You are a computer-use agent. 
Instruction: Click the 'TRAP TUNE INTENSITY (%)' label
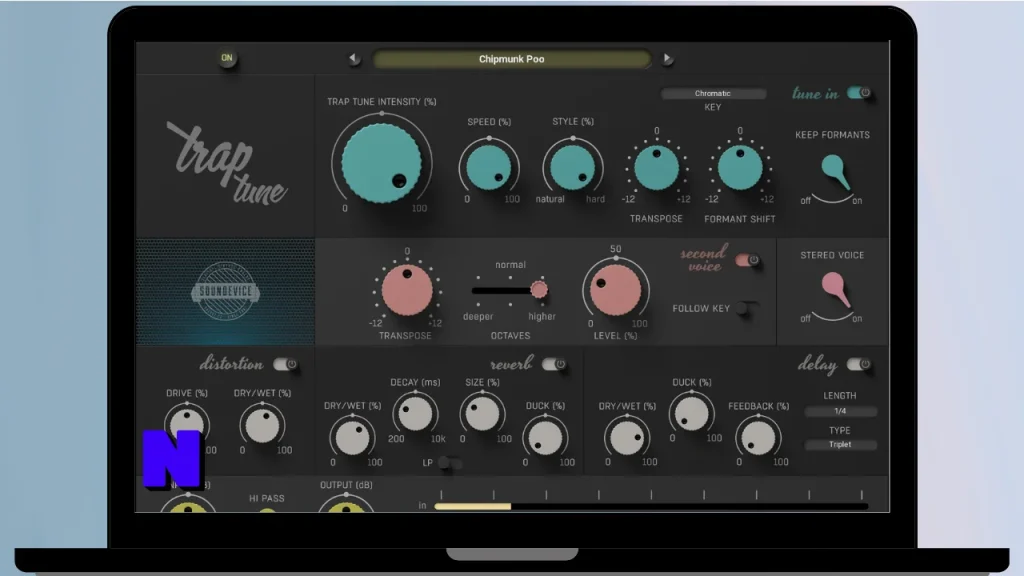coord(381,102)
